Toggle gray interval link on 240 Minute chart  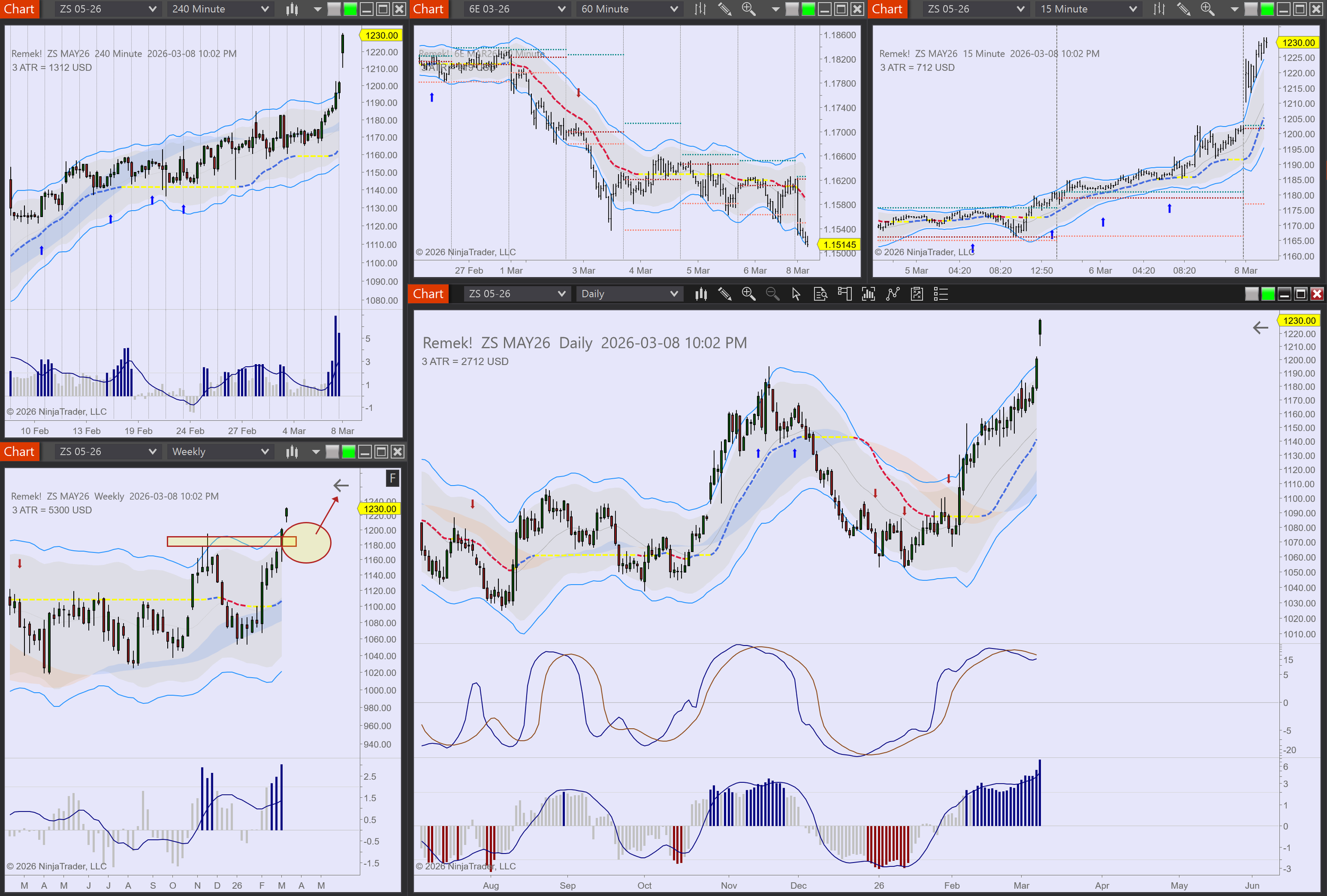(x=334, y=9)
